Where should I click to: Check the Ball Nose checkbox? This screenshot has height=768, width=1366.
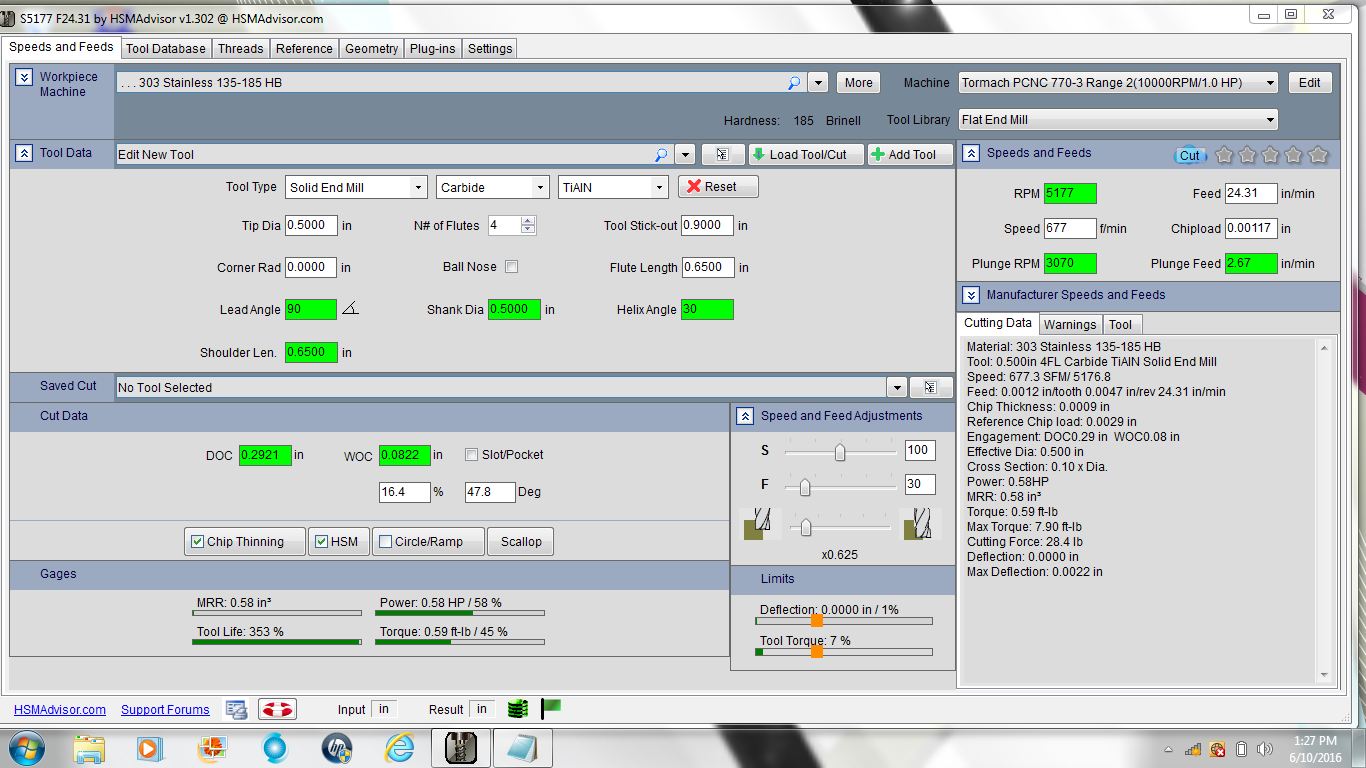coord(512,267)
